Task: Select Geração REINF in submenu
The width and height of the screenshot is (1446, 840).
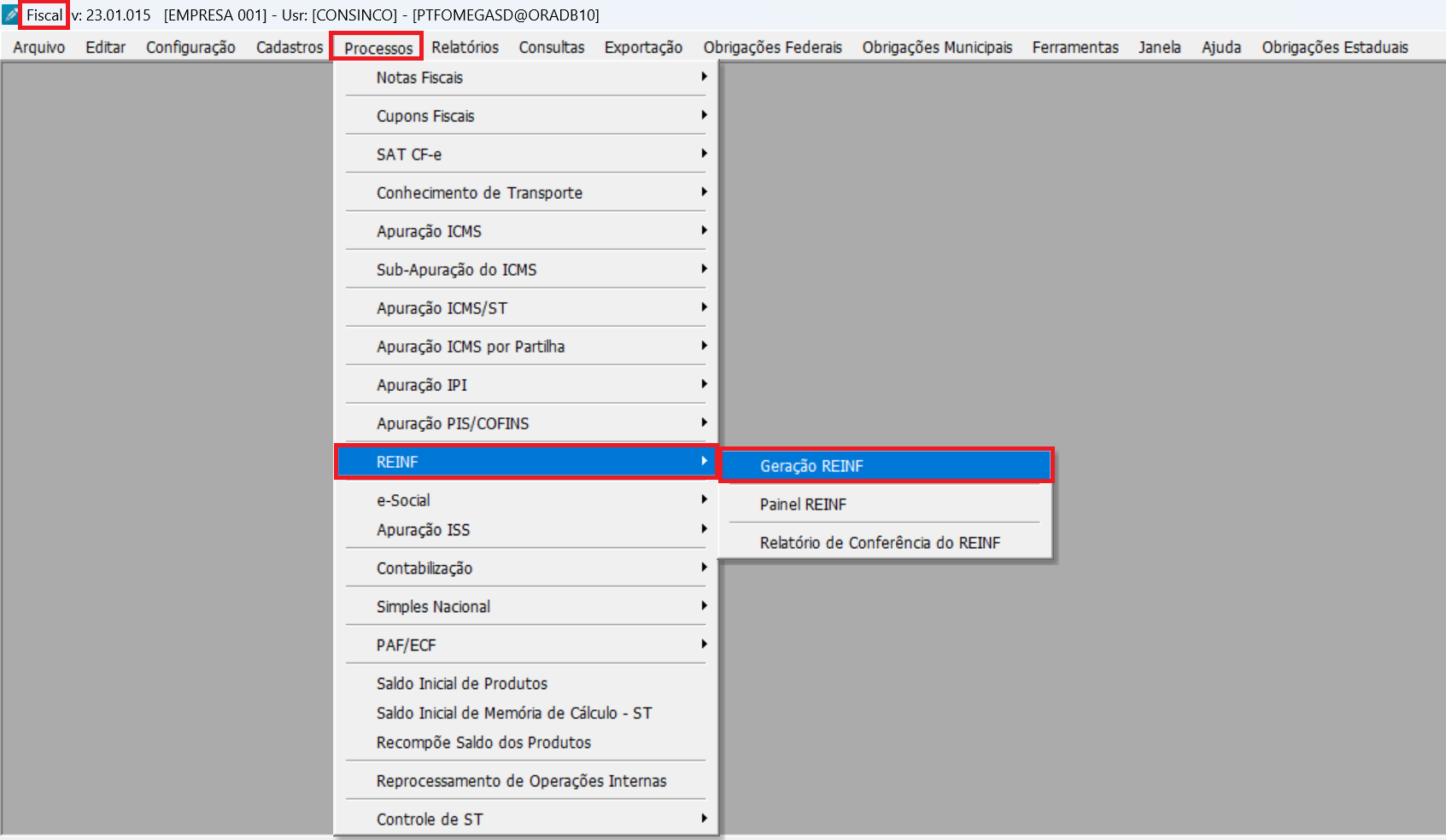Action: pyautogui.click(x=886, y=466)
